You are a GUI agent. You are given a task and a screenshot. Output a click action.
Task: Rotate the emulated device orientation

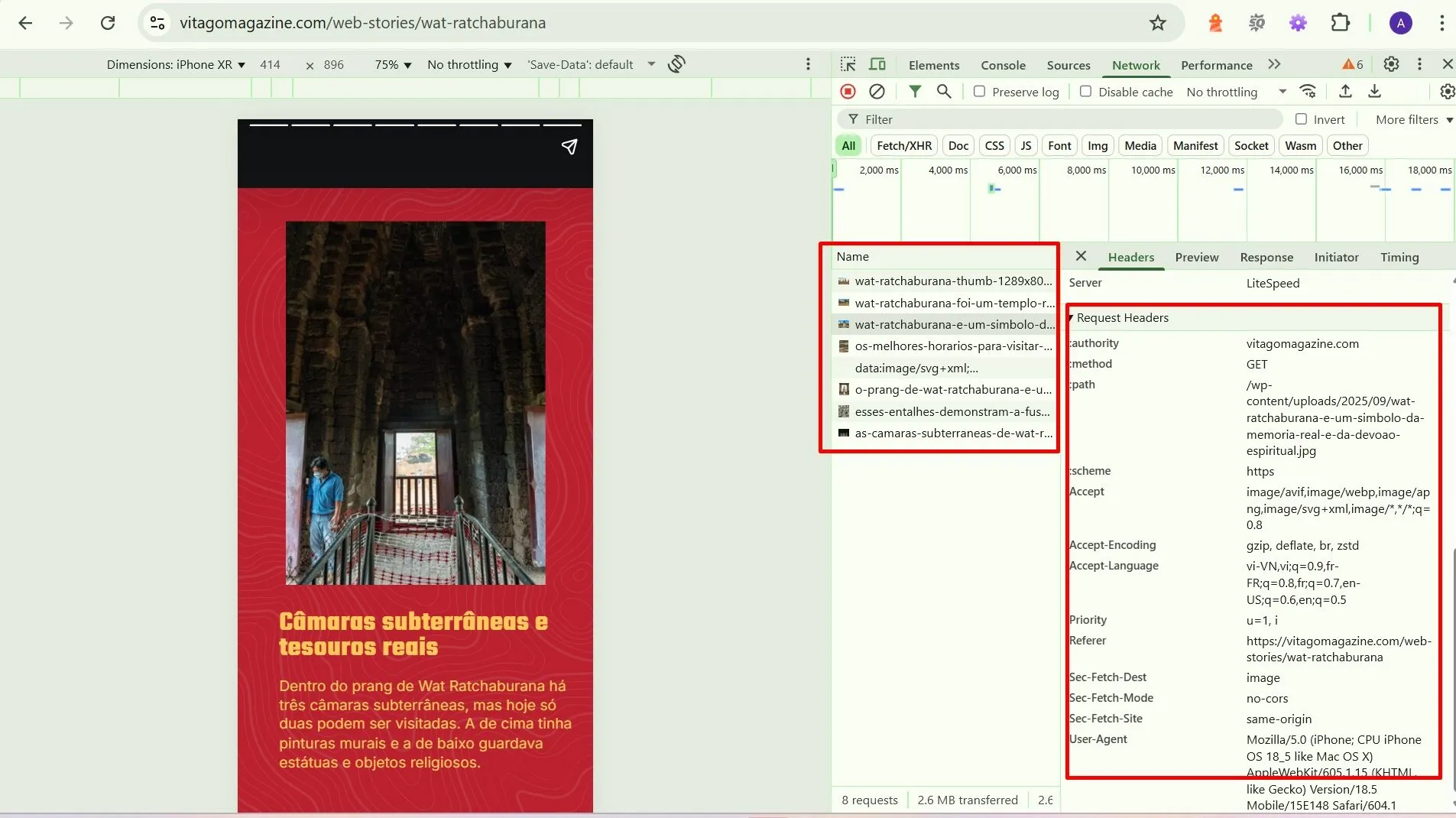coord(676,64)
